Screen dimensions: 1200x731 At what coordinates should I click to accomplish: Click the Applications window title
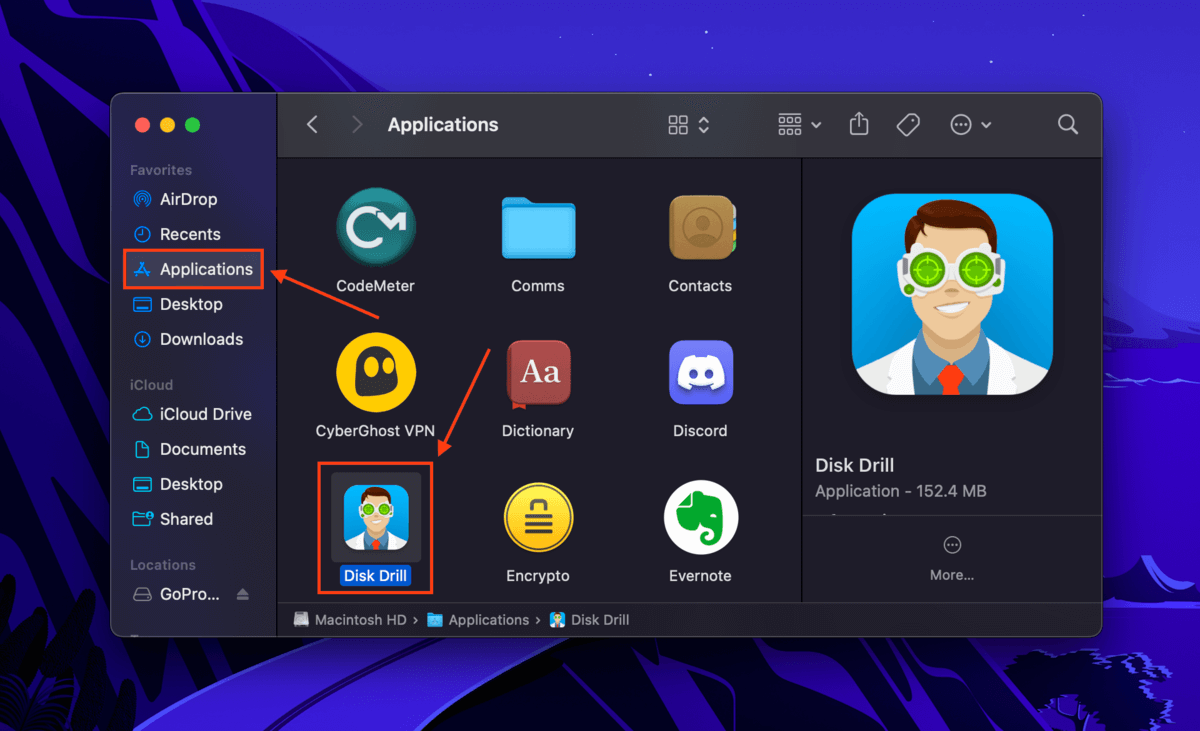click(x=443, y=125)
